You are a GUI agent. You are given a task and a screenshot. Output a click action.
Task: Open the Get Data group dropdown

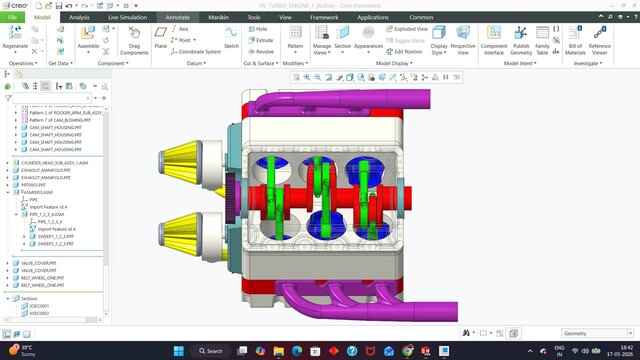pyautogui.click(x=61, y=63)
